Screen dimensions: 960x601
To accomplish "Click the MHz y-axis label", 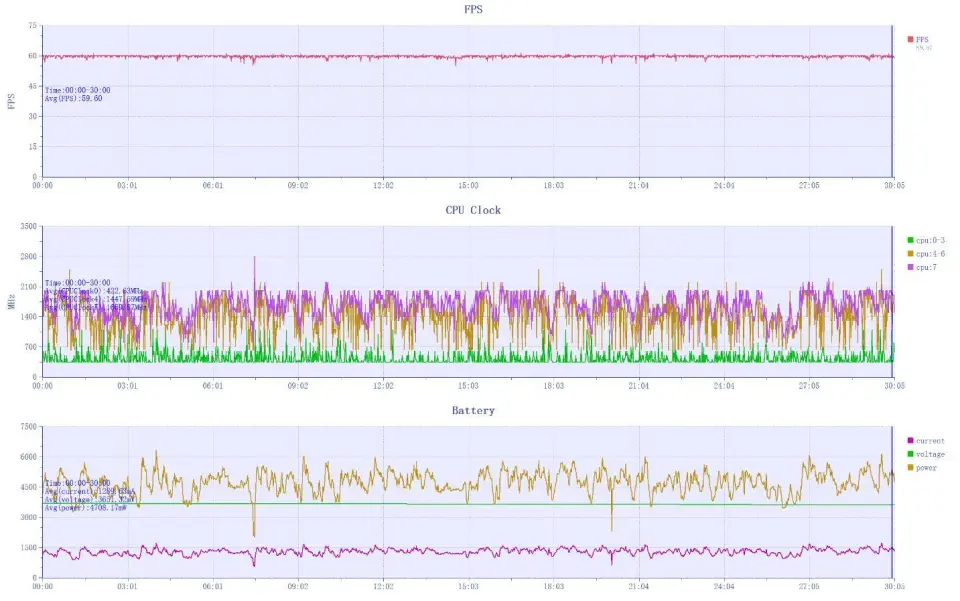I will click(x=11, y=302).
